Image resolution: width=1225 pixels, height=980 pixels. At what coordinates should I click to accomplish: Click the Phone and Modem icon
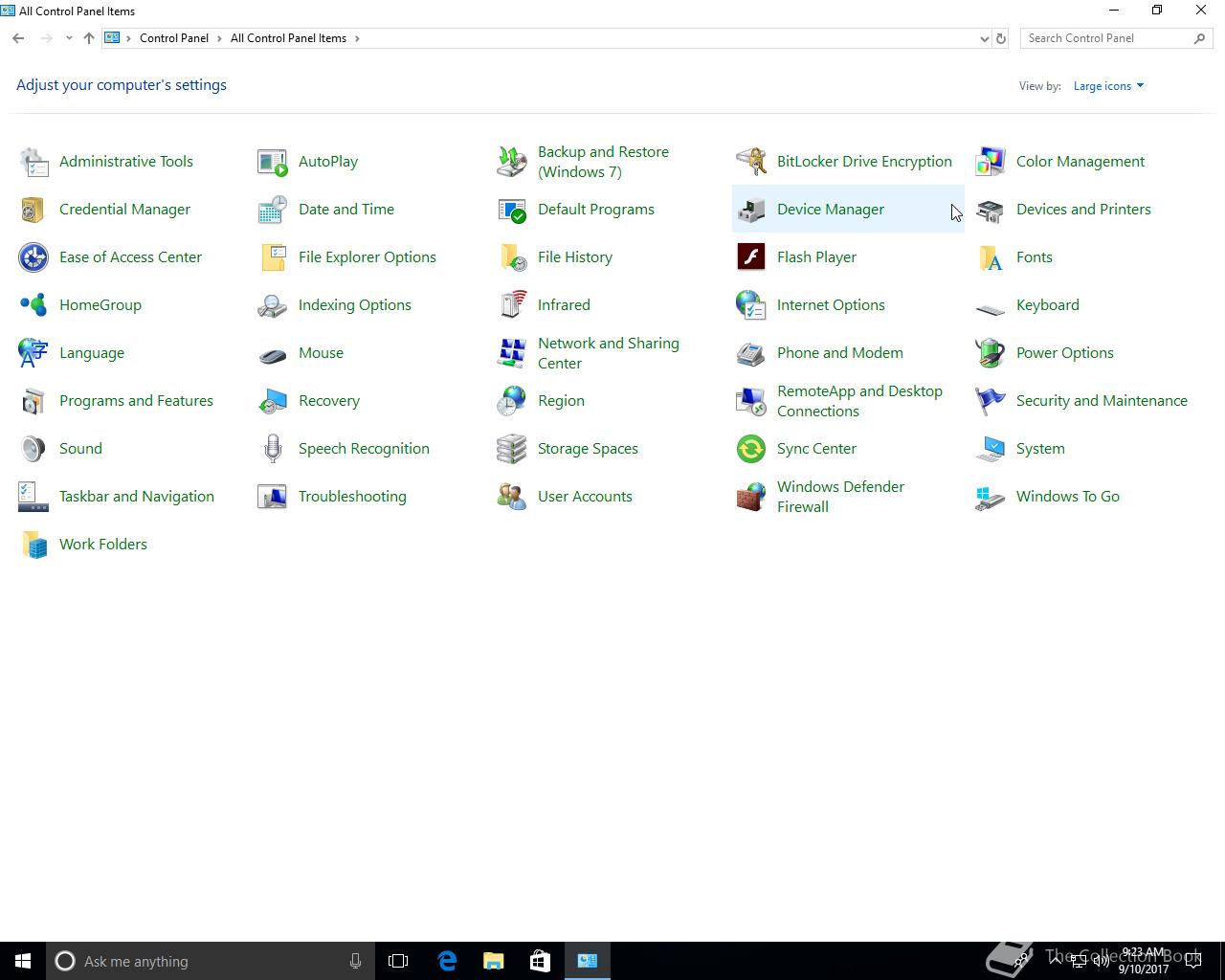751,353
